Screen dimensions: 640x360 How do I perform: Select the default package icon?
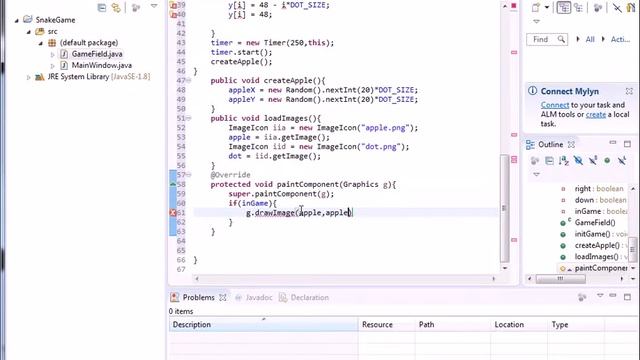click(x=52, y=42)
